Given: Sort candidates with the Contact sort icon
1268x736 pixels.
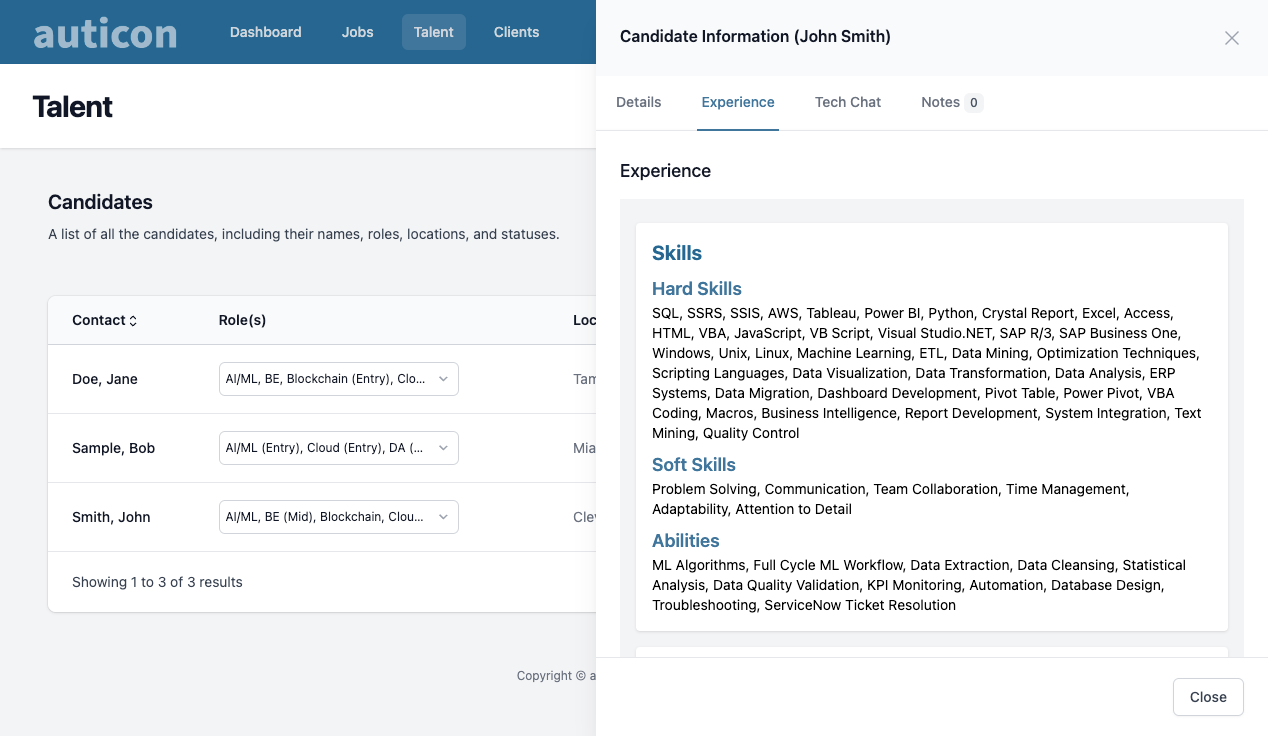Looking at the screenshot, I should 135,320.
